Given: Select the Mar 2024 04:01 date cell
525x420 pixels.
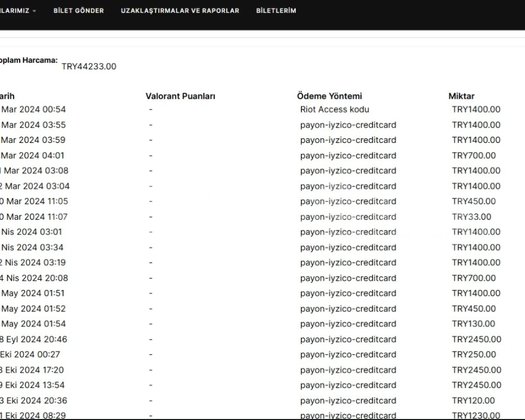Looking at the screenshot, I should [x=32, y=155].
